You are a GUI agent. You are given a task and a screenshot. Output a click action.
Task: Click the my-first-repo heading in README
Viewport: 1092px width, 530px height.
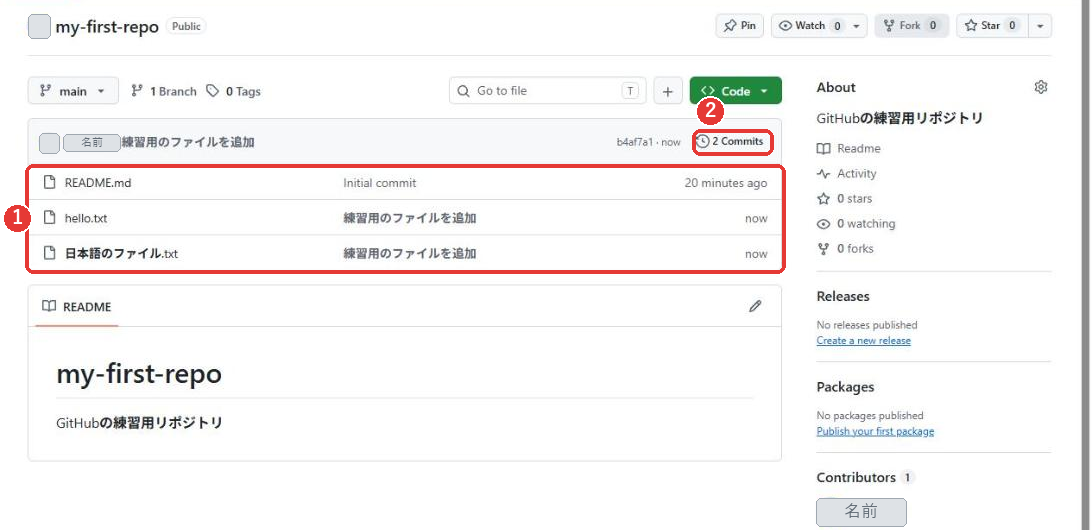coord(139,374)
